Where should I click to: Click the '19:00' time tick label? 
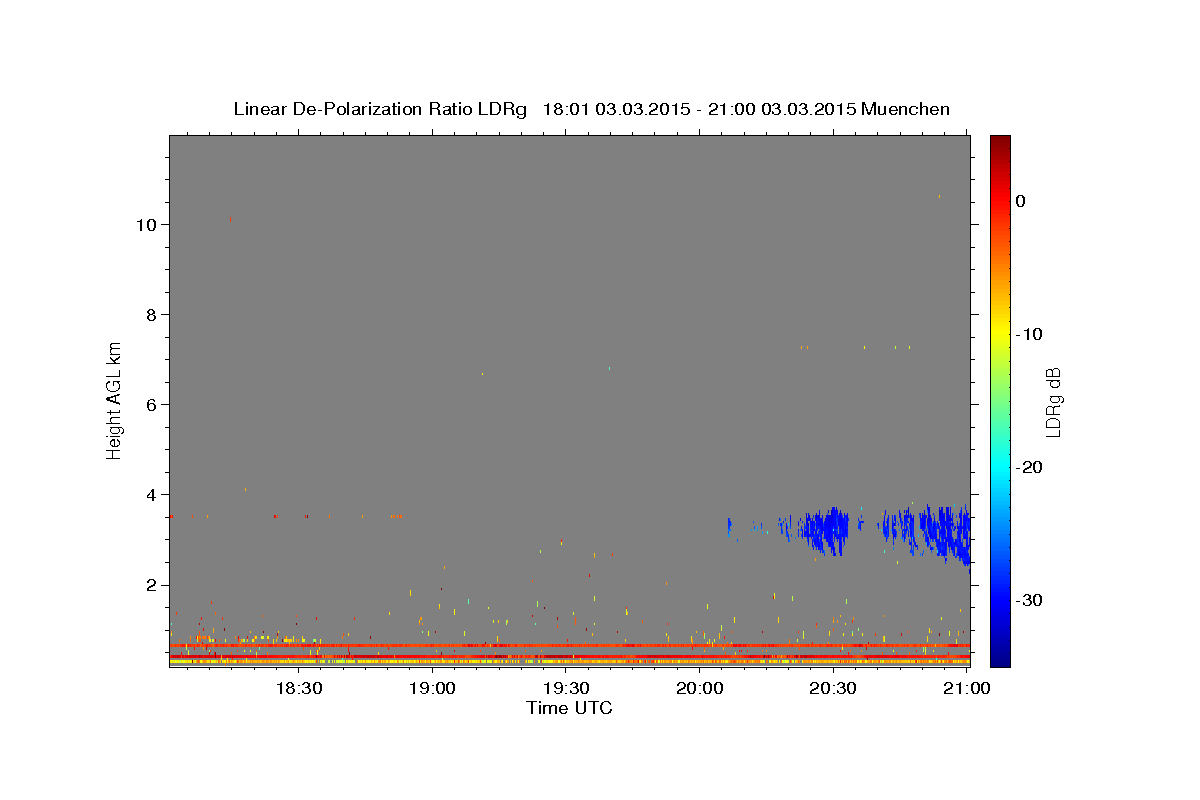coord(432,688)
